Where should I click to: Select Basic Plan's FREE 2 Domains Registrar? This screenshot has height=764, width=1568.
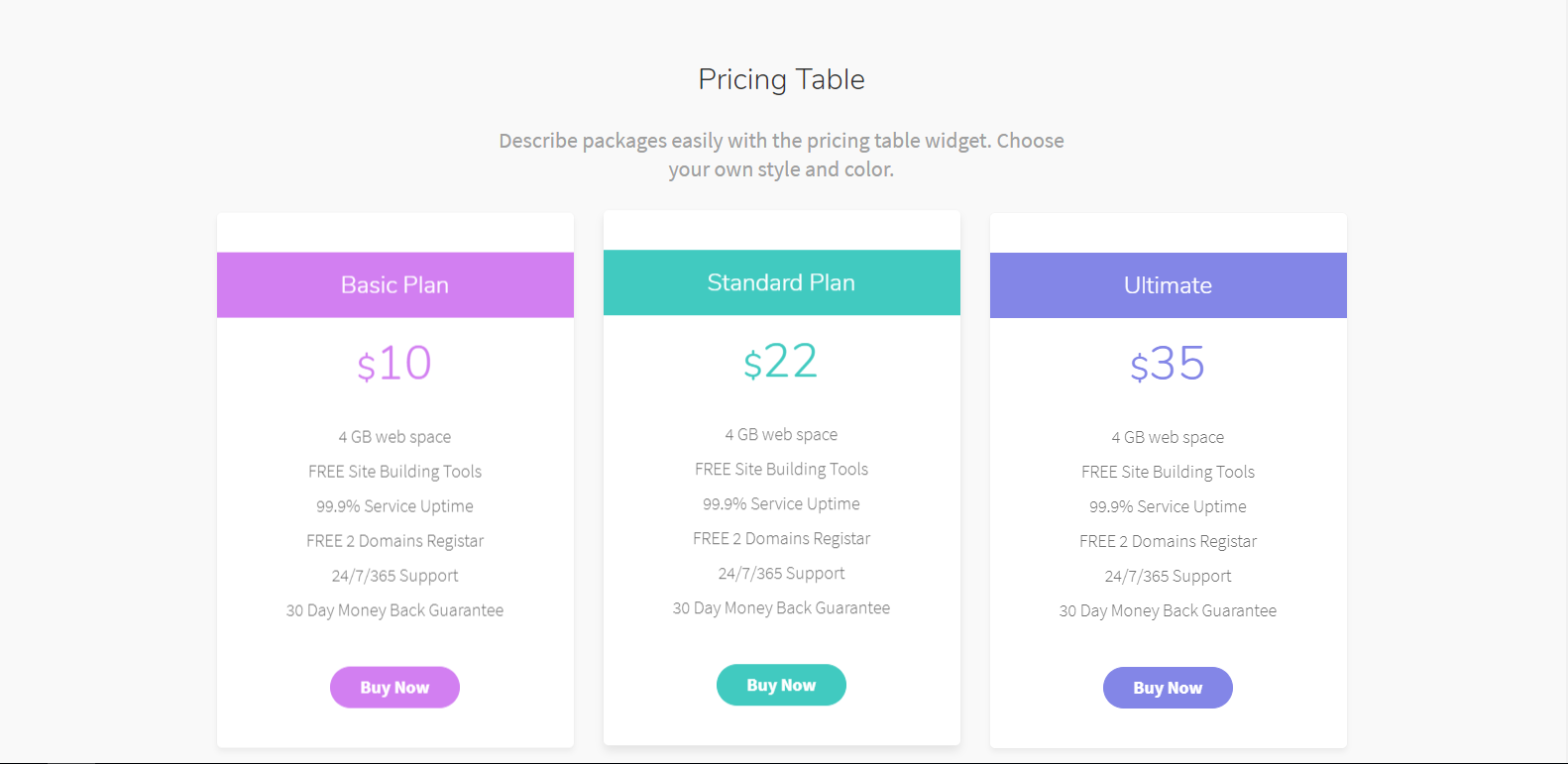point(394,541)
